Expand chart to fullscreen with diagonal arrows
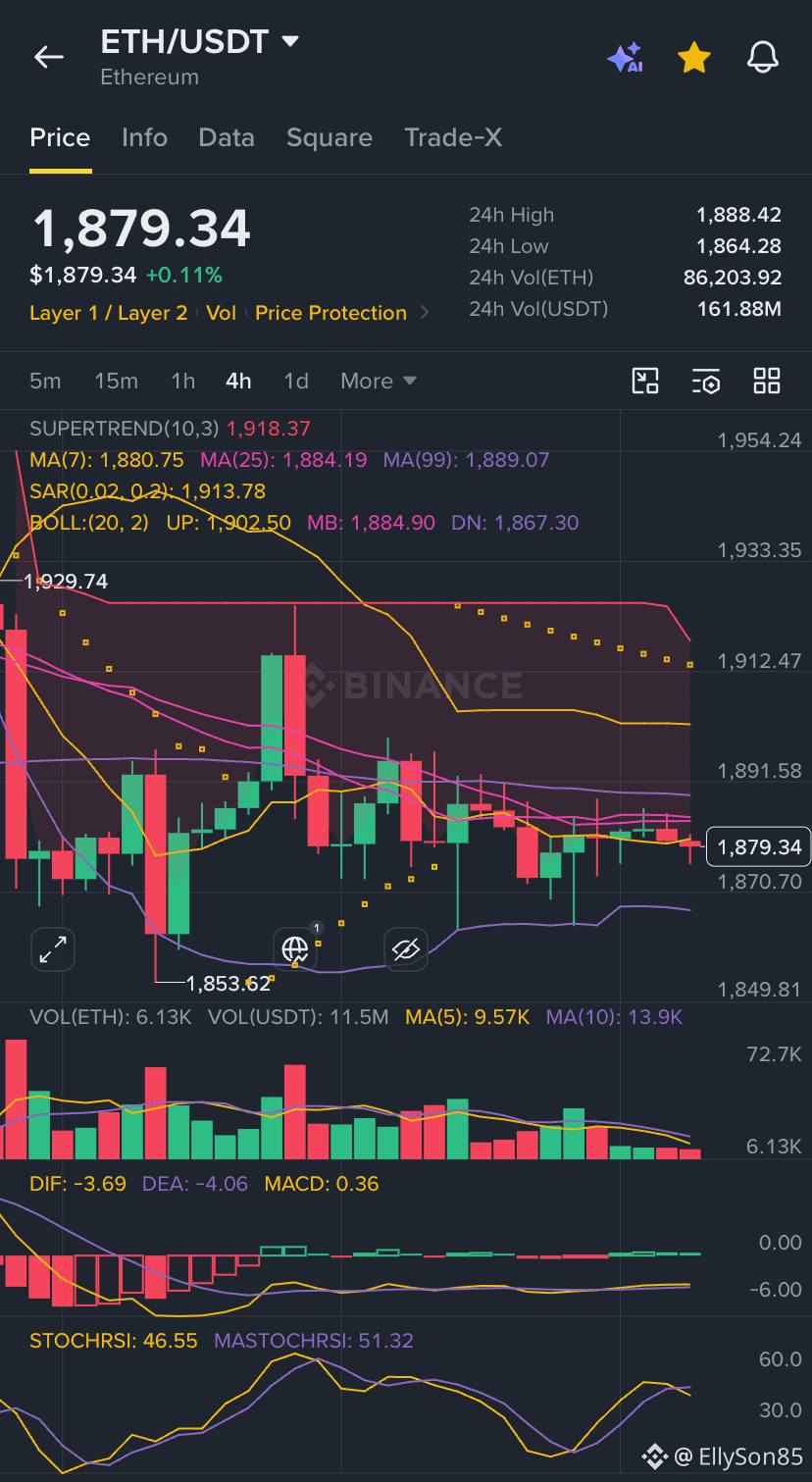This screenshot has width=812, height=1482. click(52, 948)
